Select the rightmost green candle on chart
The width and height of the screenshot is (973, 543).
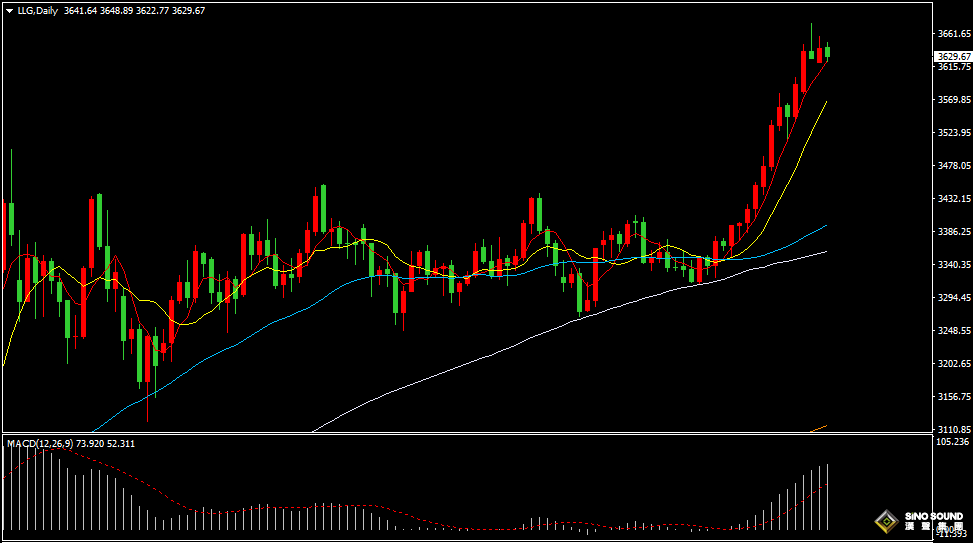[827, 52]
